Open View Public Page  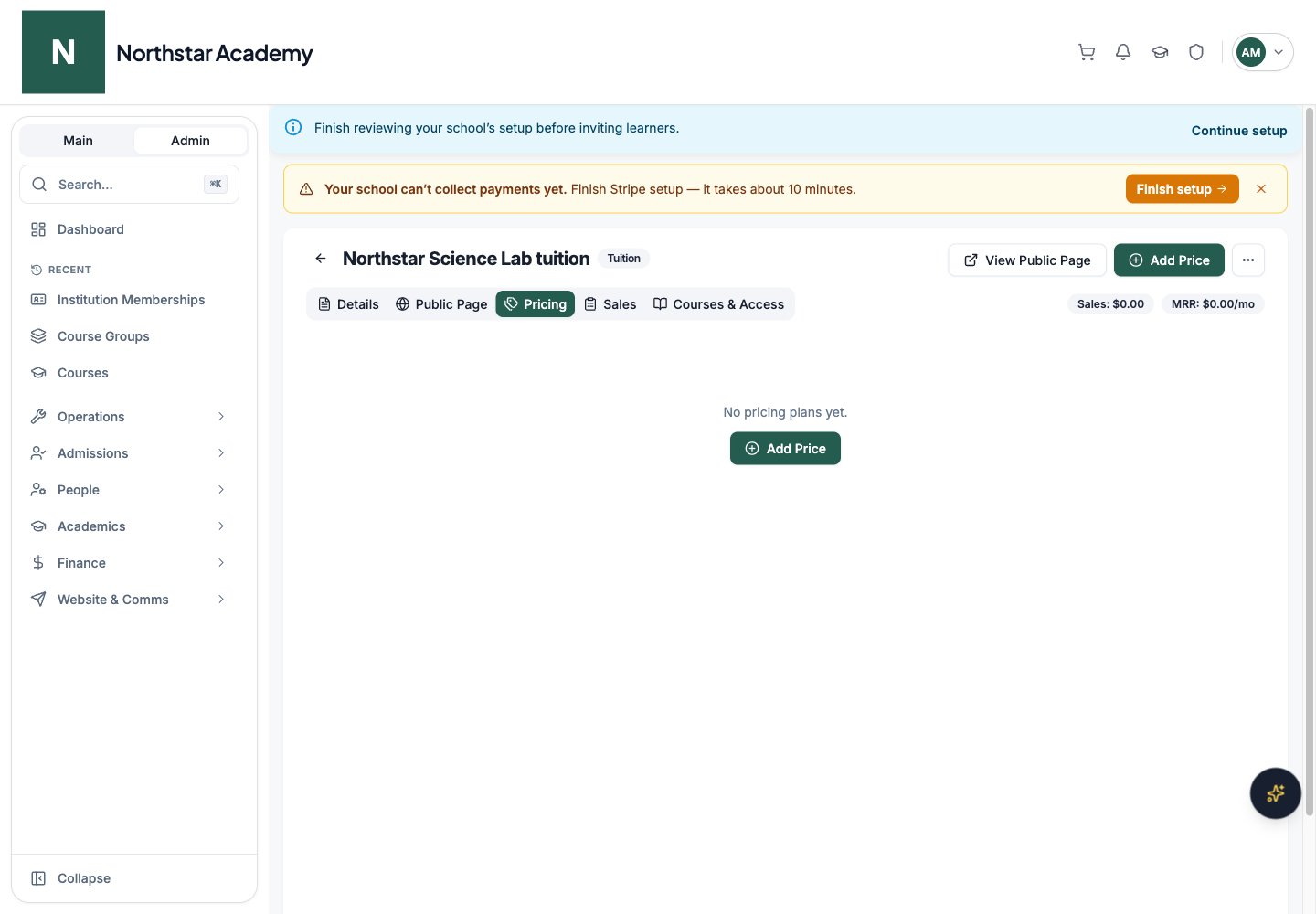[x=1027, y=260]
